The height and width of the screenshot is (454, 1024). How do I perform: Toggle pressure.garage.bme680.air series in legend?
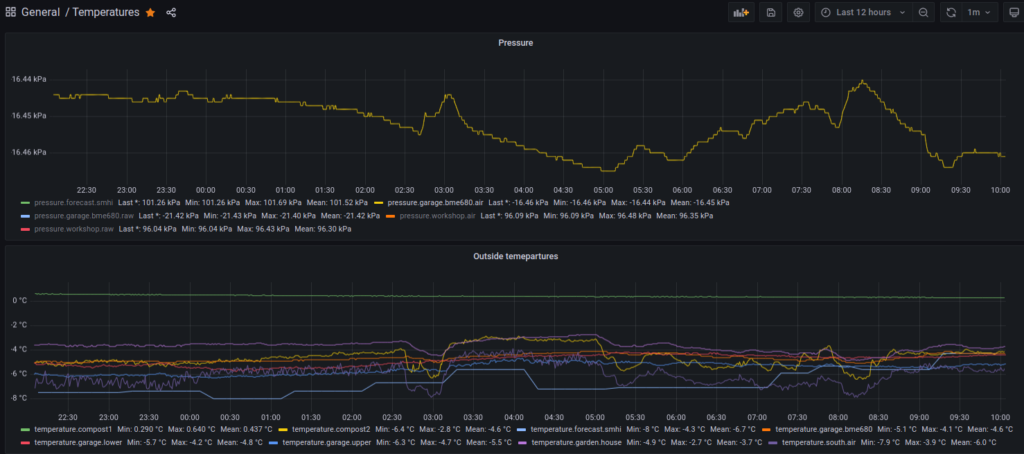pos(435,203)
